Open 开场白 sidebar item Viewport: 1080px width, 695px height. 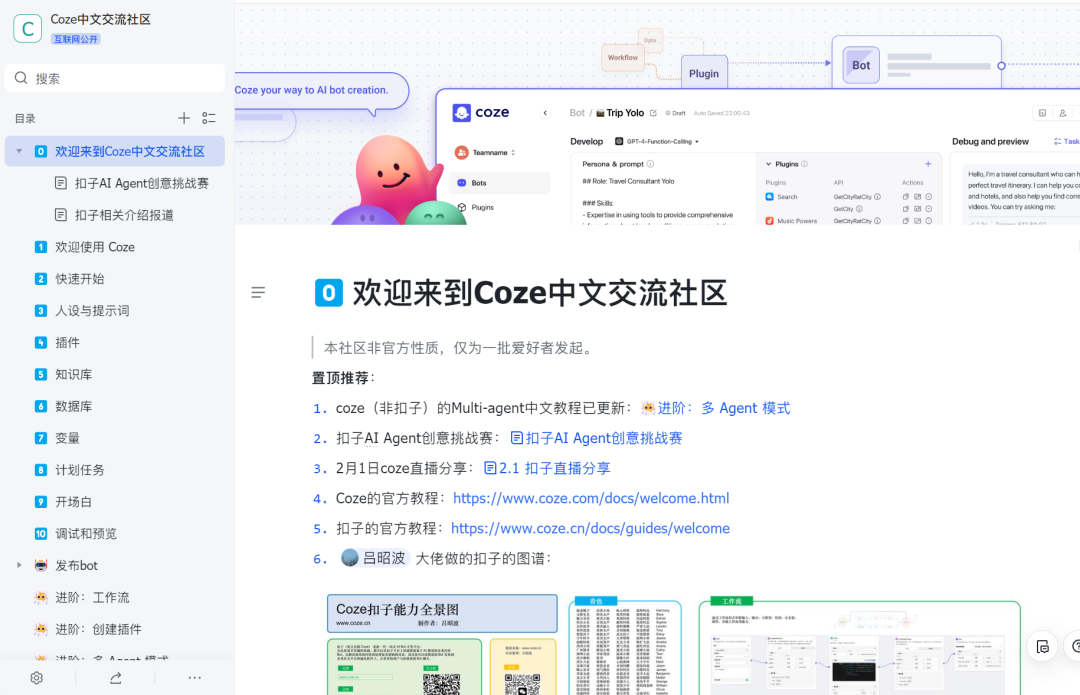pyautogui.click(x=74, y=501)
